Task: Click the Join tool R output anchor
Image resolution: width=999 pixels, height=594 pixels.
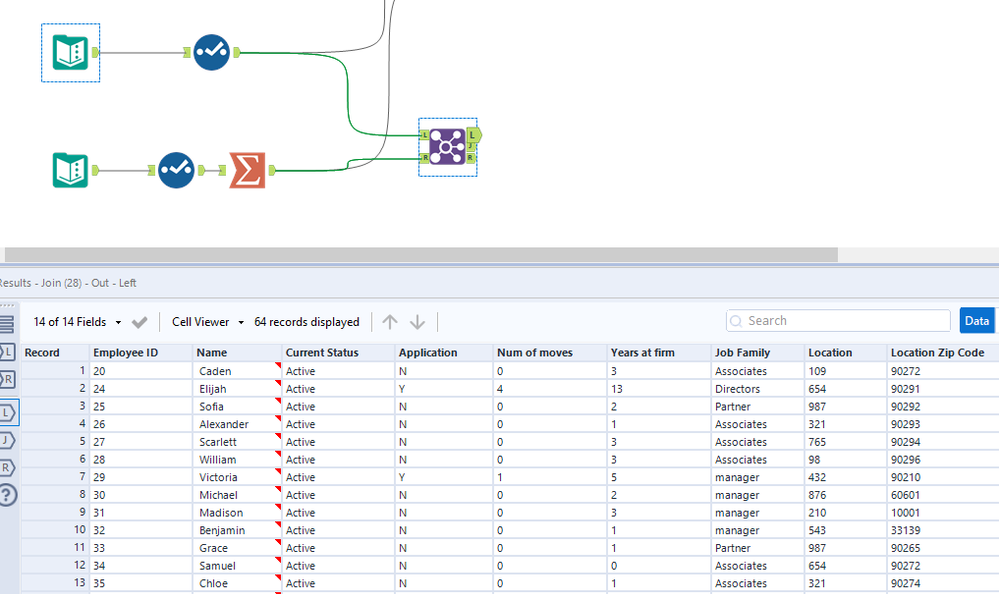Action: 471,157
